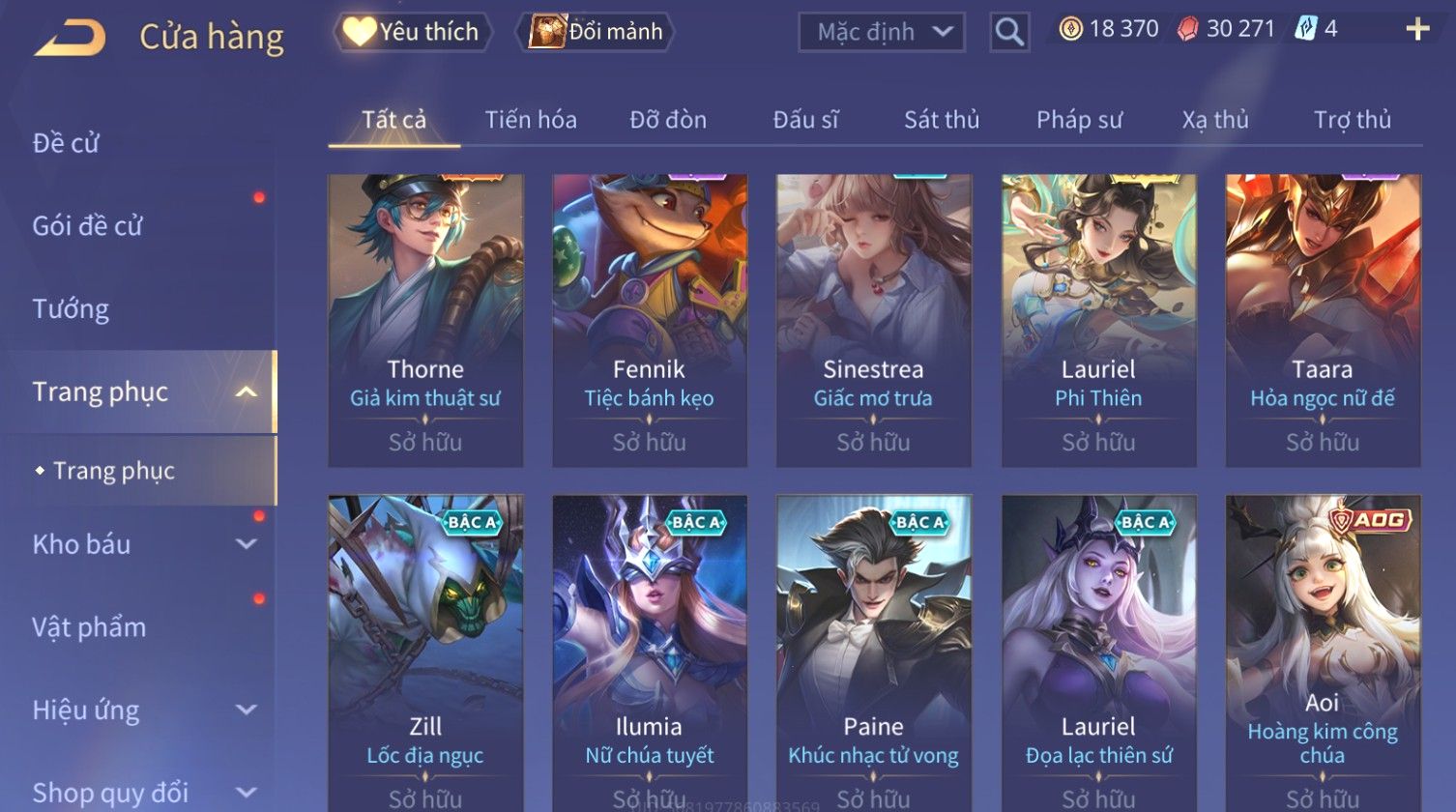Choose the Sinestrea Giấc mơ trưa skin
Viewport: 1456px width, 812px height.
coord(874,320)
